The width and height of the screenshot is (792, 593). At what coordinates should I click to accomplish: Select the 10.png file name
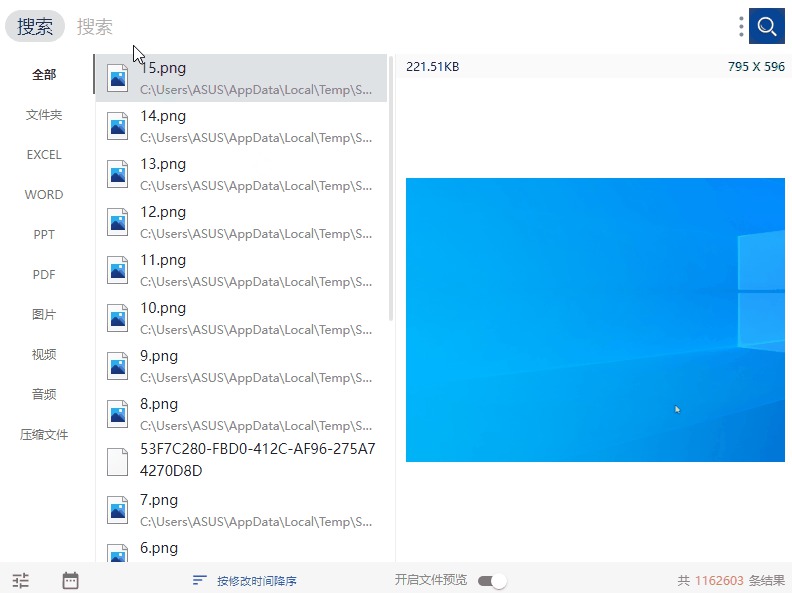(163, 308)
